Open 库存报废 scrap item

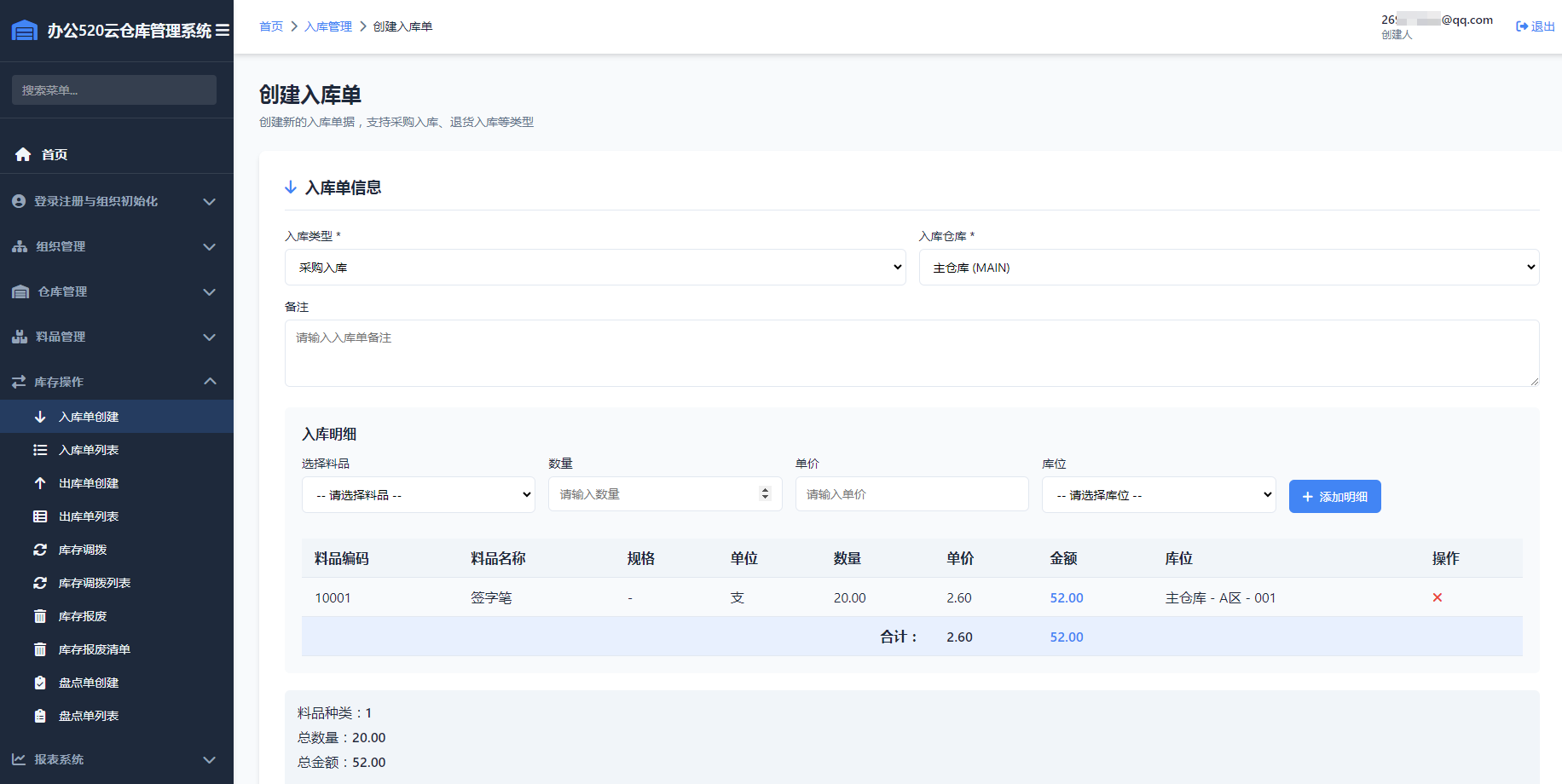tap(83, 616)
